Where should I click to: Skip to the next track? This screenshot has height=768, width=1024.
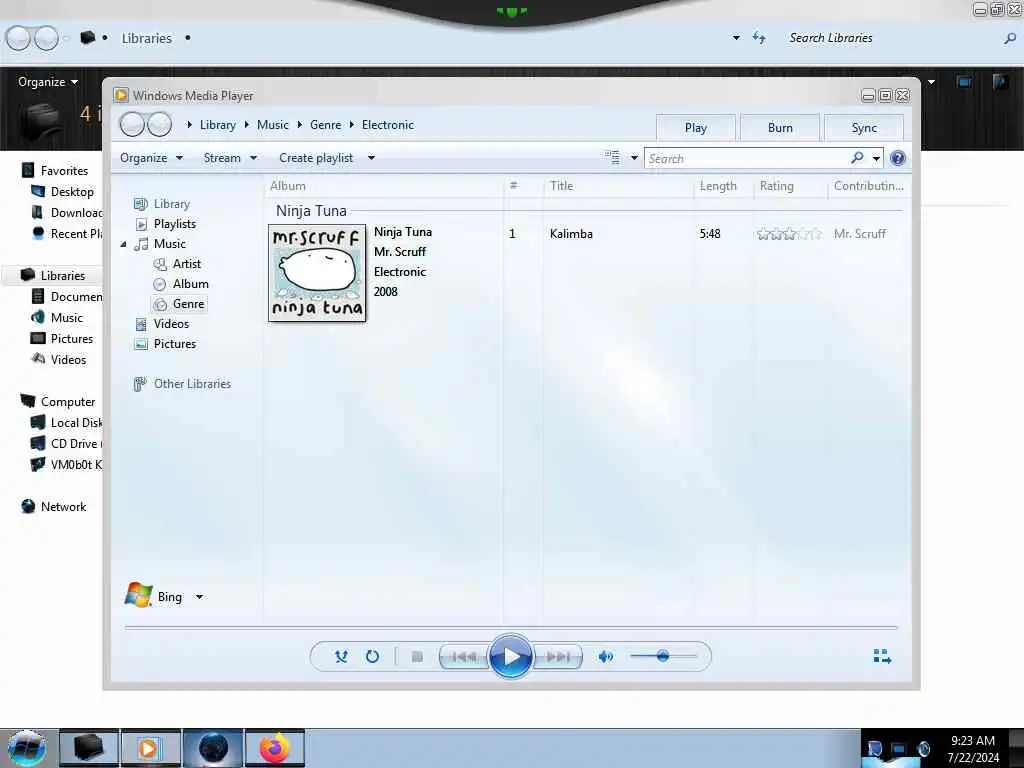[558, 656]
